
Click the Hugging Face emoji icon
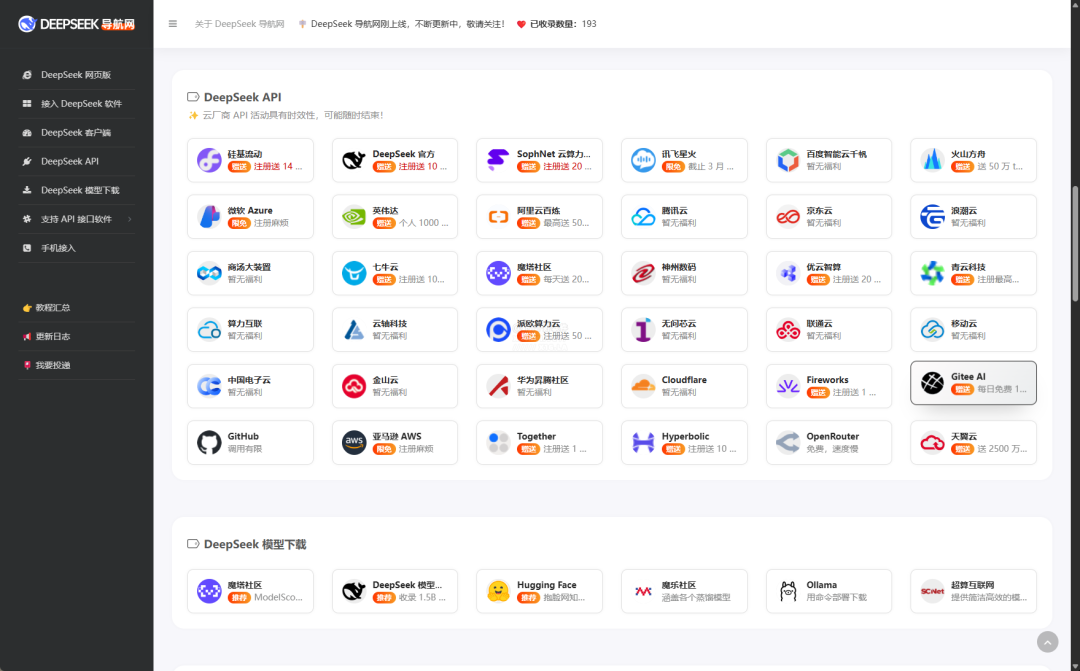498,591
